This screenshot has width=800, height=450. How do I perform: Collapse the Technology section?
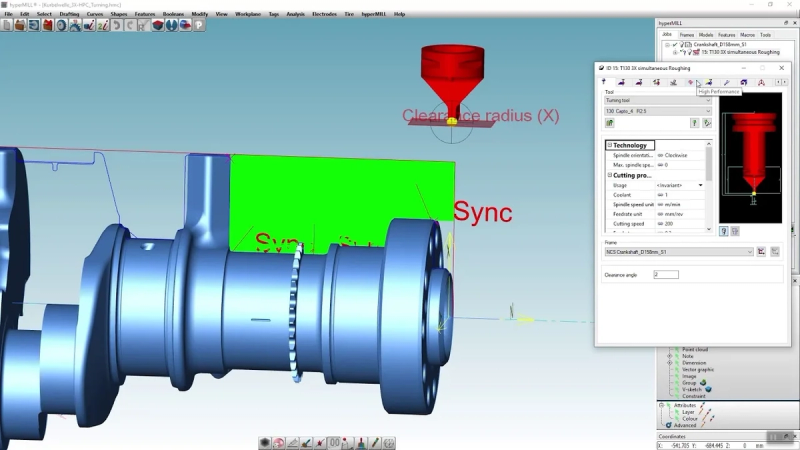click(609, 145)
